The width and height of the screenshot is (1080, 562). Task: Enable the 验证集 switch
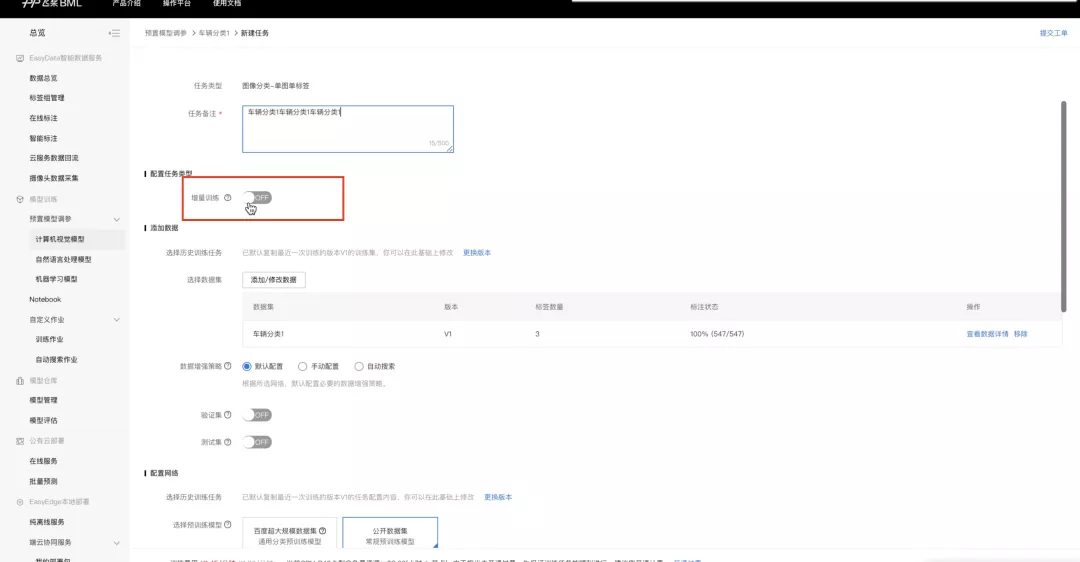point(257,415)
